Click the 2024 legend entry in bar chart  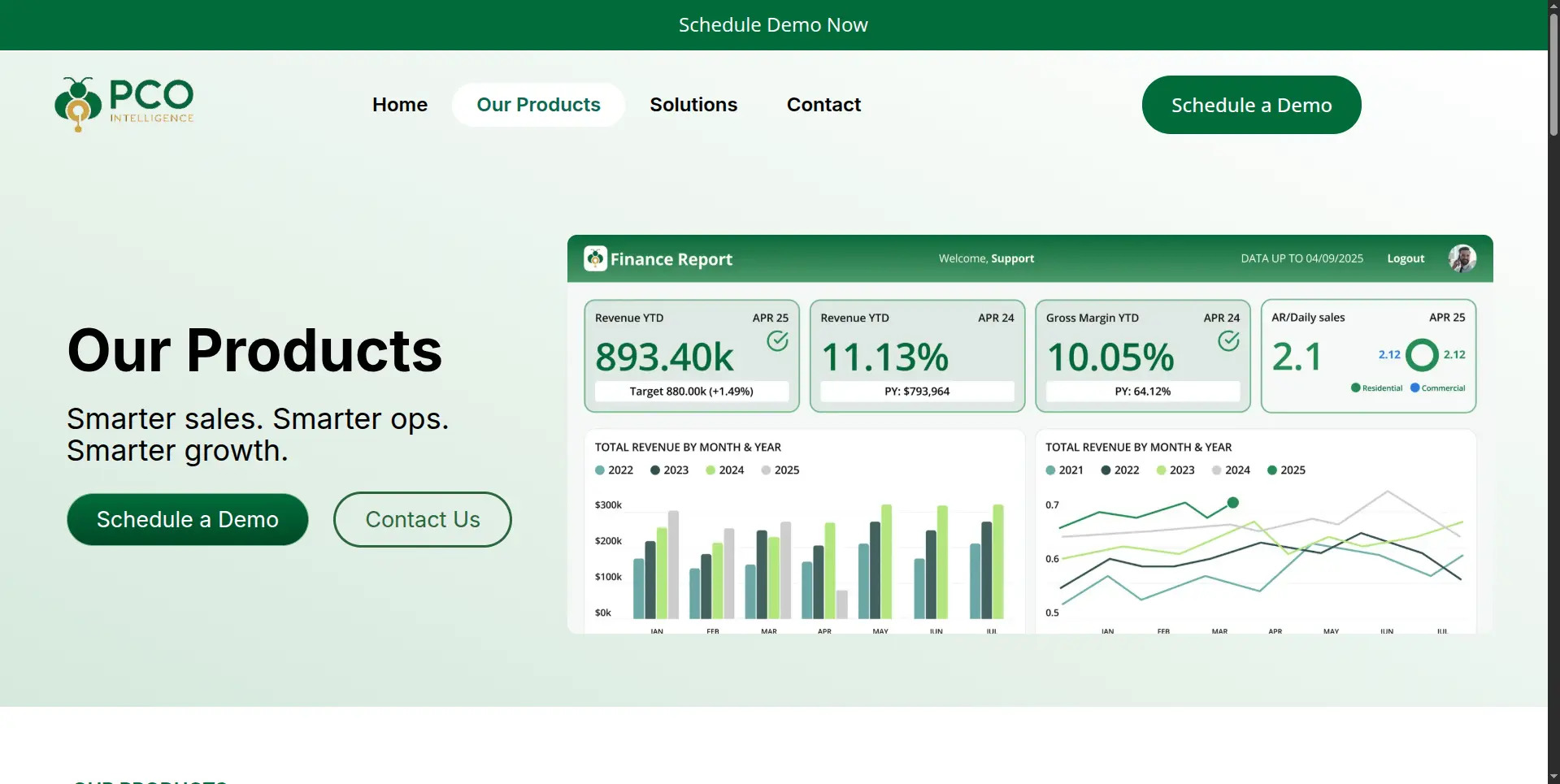[724, 470]
